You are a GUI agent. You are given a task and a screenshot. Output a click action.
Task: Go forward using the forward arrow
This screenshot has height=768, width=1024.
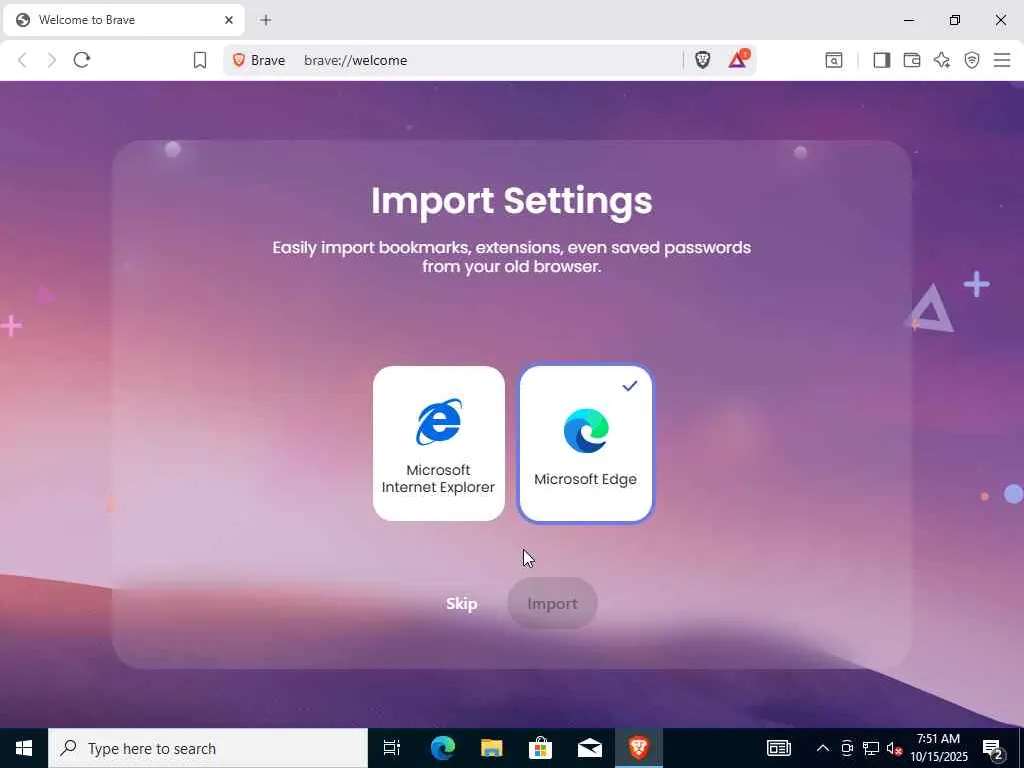(x=52, y=60)
